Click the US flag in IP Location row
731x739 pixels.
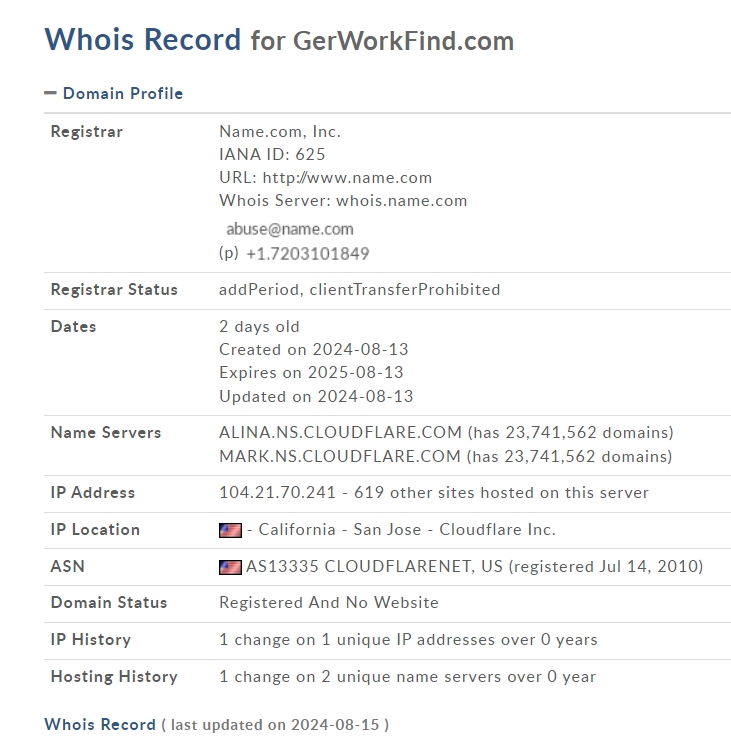[230, 530]
